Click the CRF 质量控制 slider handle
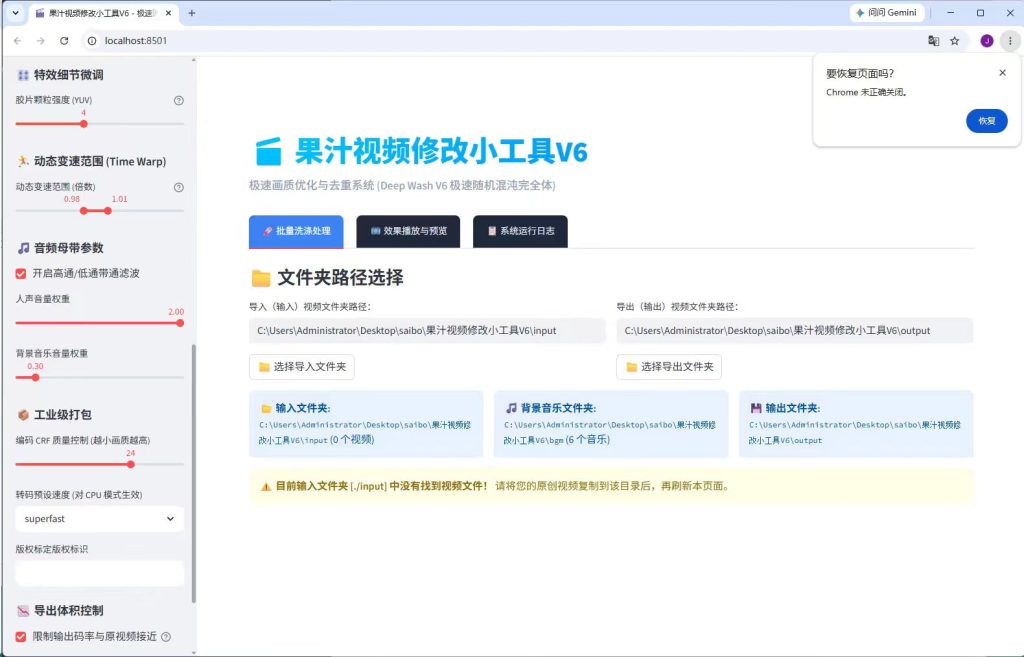The image size is (1024, 657). click(131, 464)
